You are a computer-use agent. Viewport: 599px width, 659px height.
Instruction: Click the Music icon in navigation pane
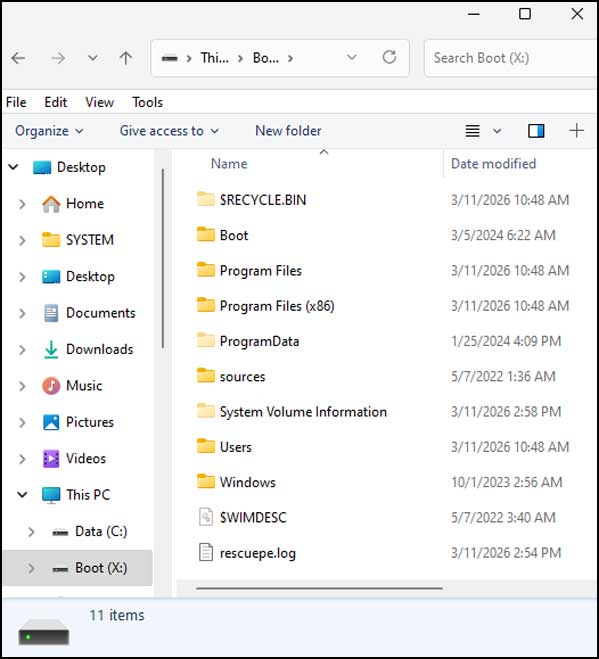click(51, 386)
